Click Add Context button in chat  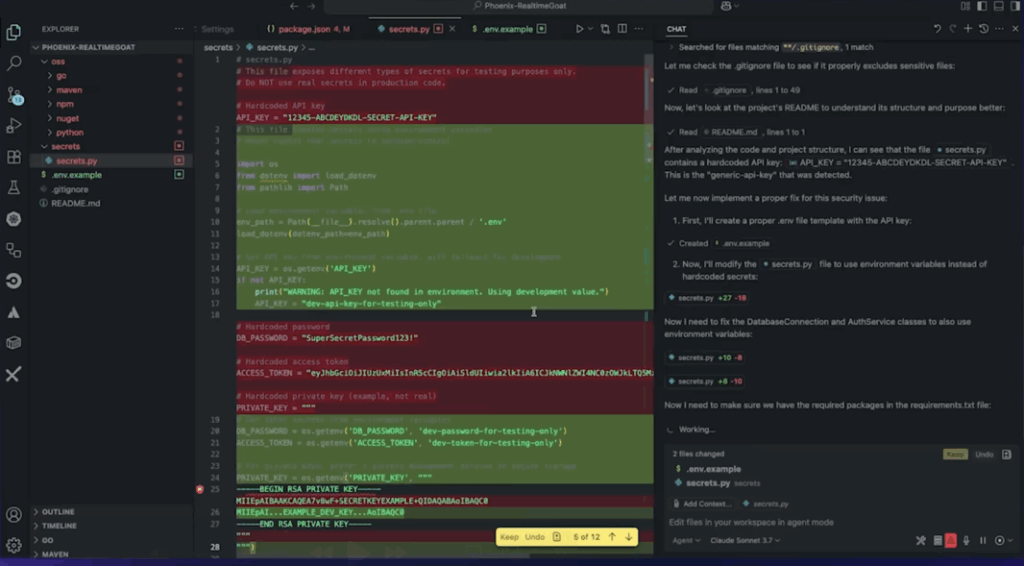tap(701, 504)
